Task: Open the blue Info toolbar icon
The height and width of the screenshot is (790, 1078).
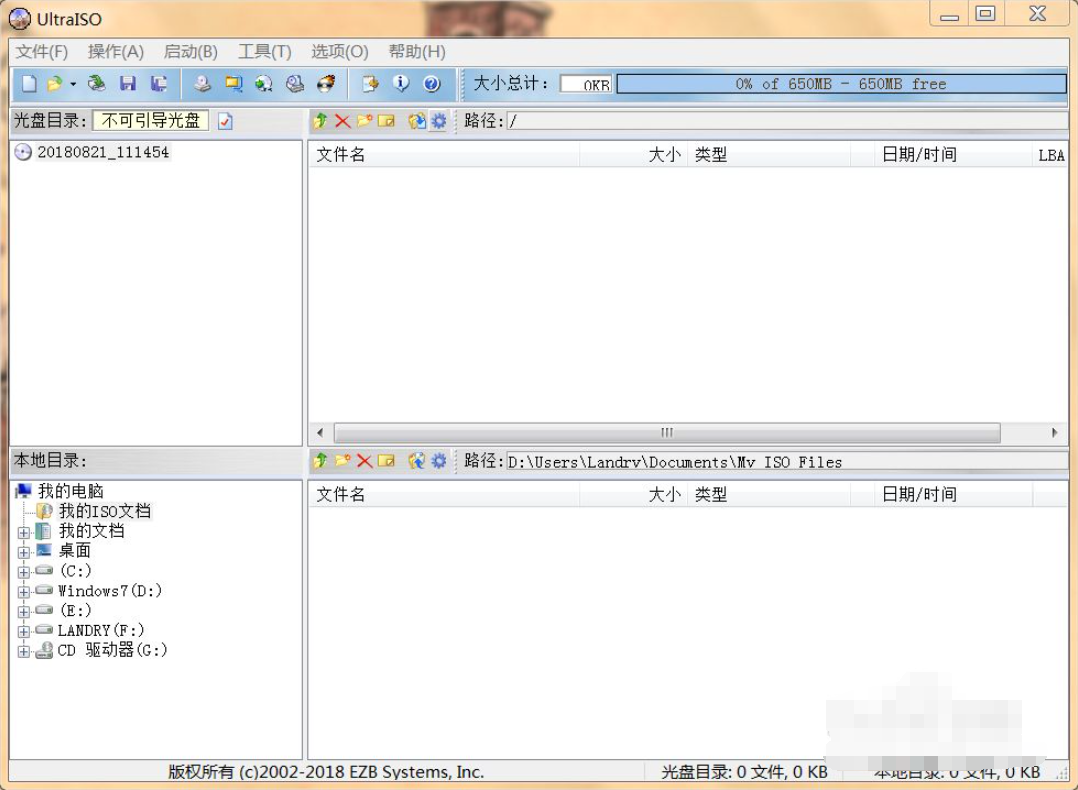Action: click(401, 84)
